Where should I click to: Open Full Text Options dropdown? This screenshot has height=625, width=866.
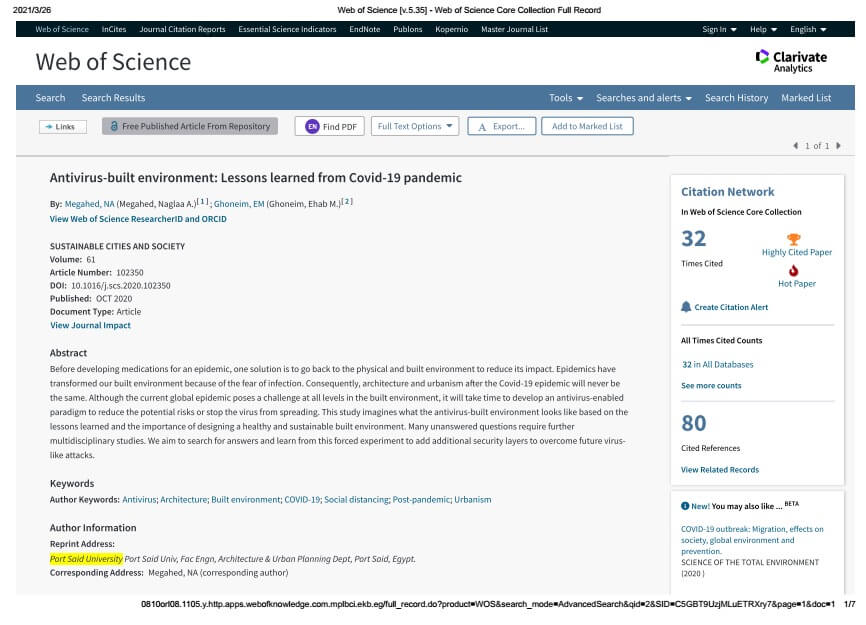click(415, 126)
